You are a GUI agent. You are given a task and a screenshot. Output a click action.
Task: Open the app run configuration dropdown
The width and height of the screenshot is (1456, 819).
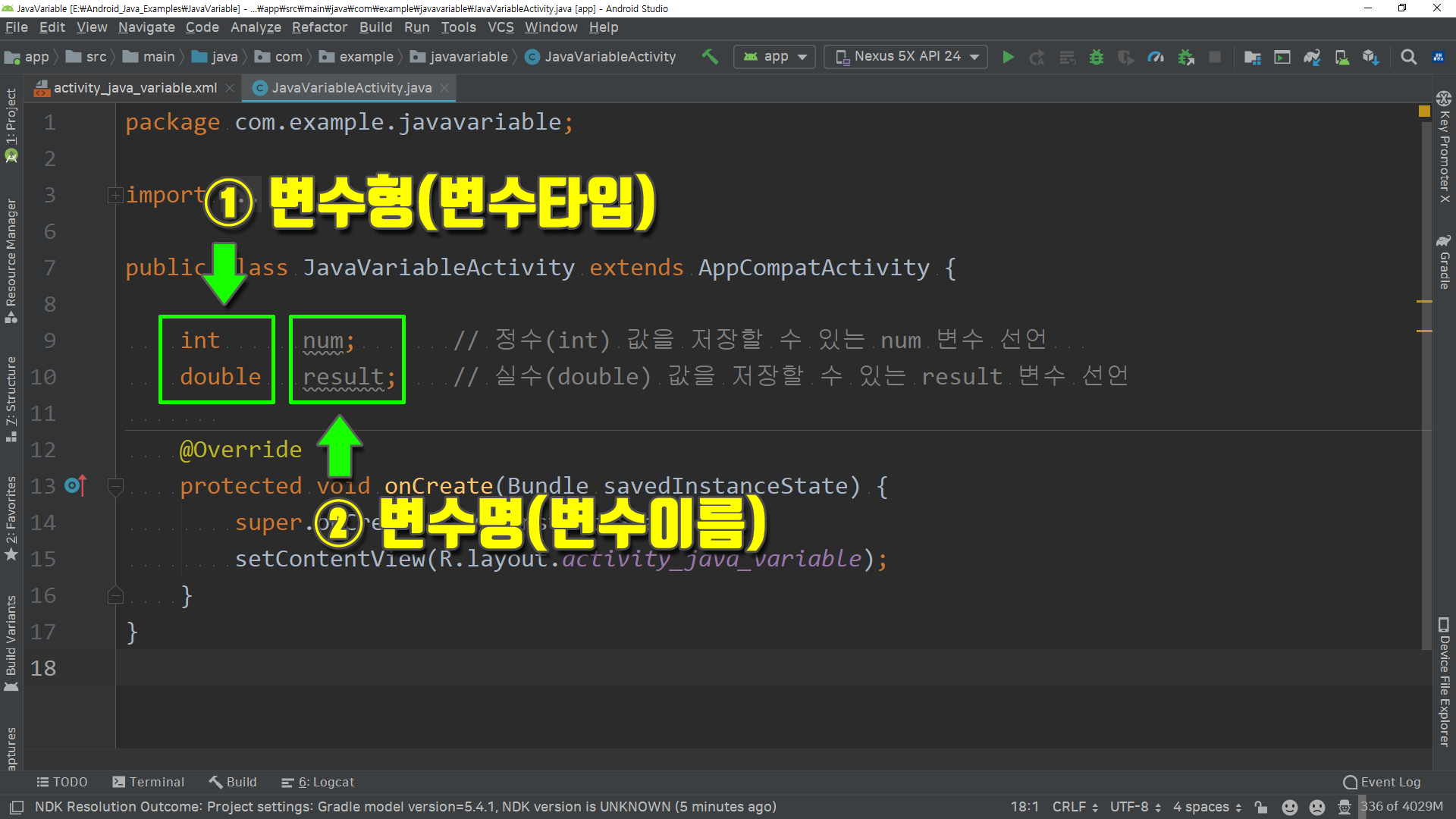(774, 57)
